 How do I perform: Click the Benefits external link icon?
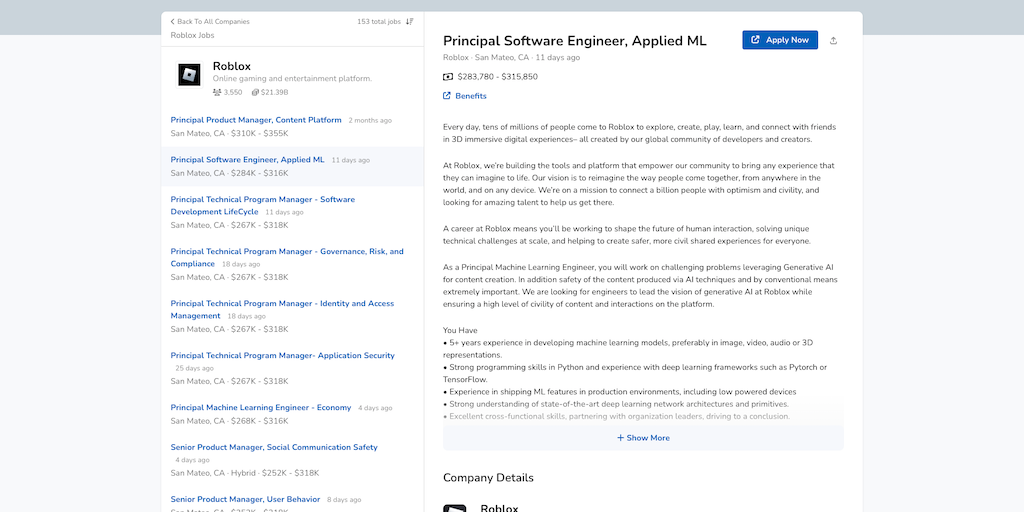pos(447,96)
